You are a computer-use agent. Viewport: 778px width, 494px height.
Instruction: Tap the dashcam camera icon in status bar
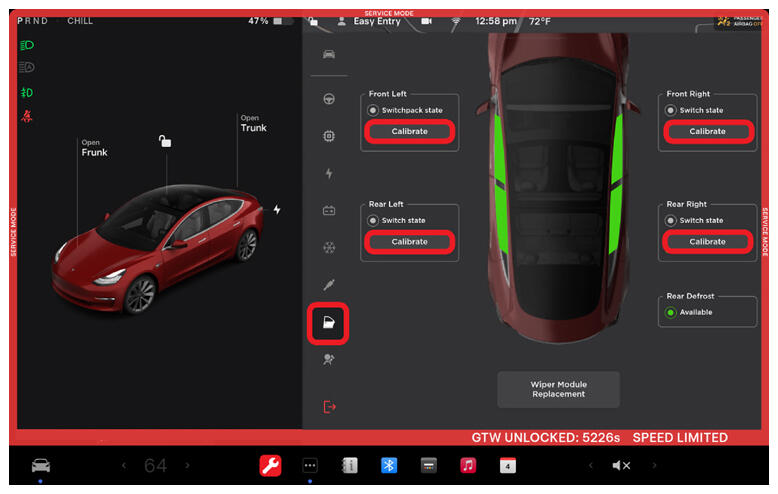click(x=426, y=21)
